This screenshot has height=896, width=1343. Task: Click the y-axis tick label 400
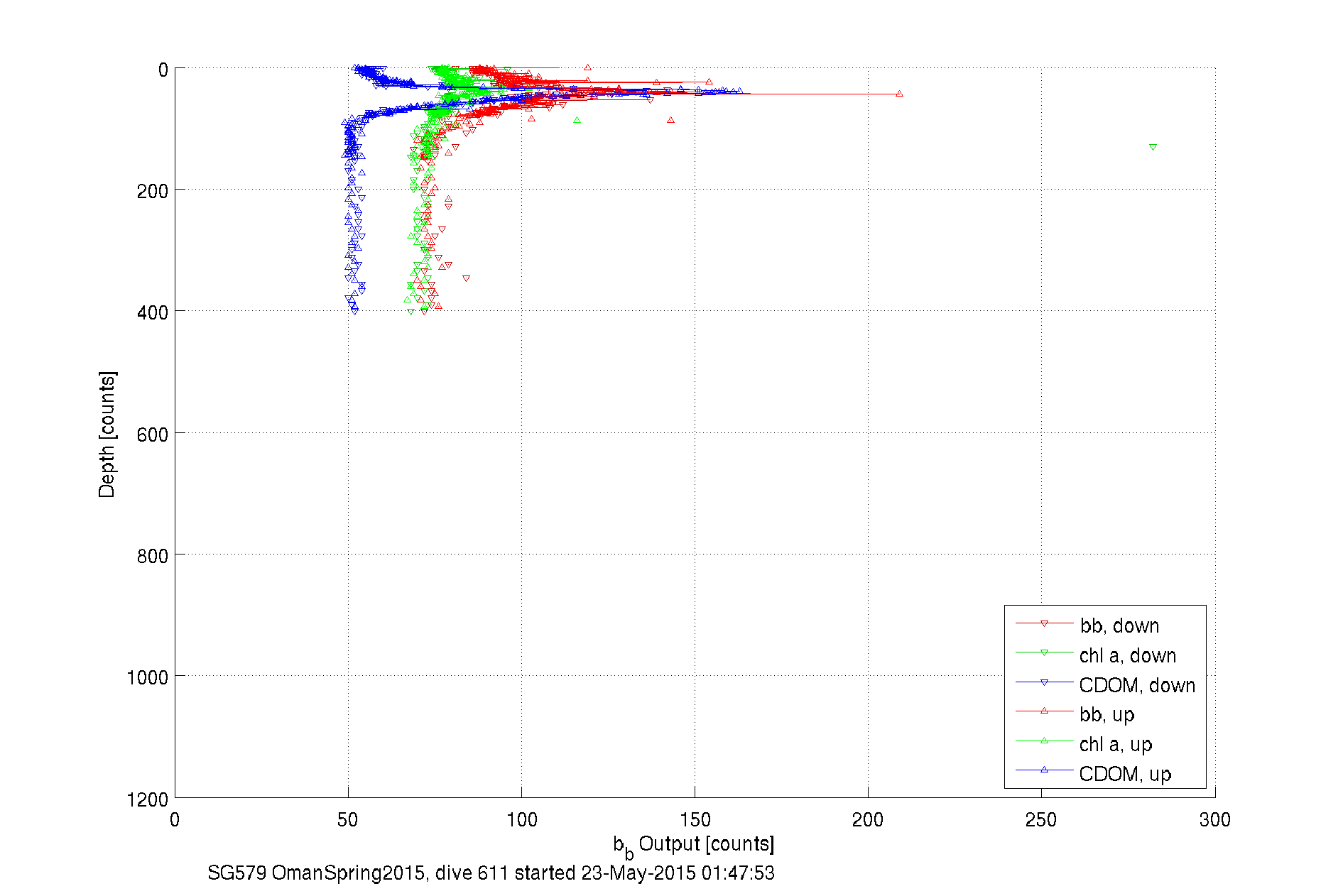[153, 312]
